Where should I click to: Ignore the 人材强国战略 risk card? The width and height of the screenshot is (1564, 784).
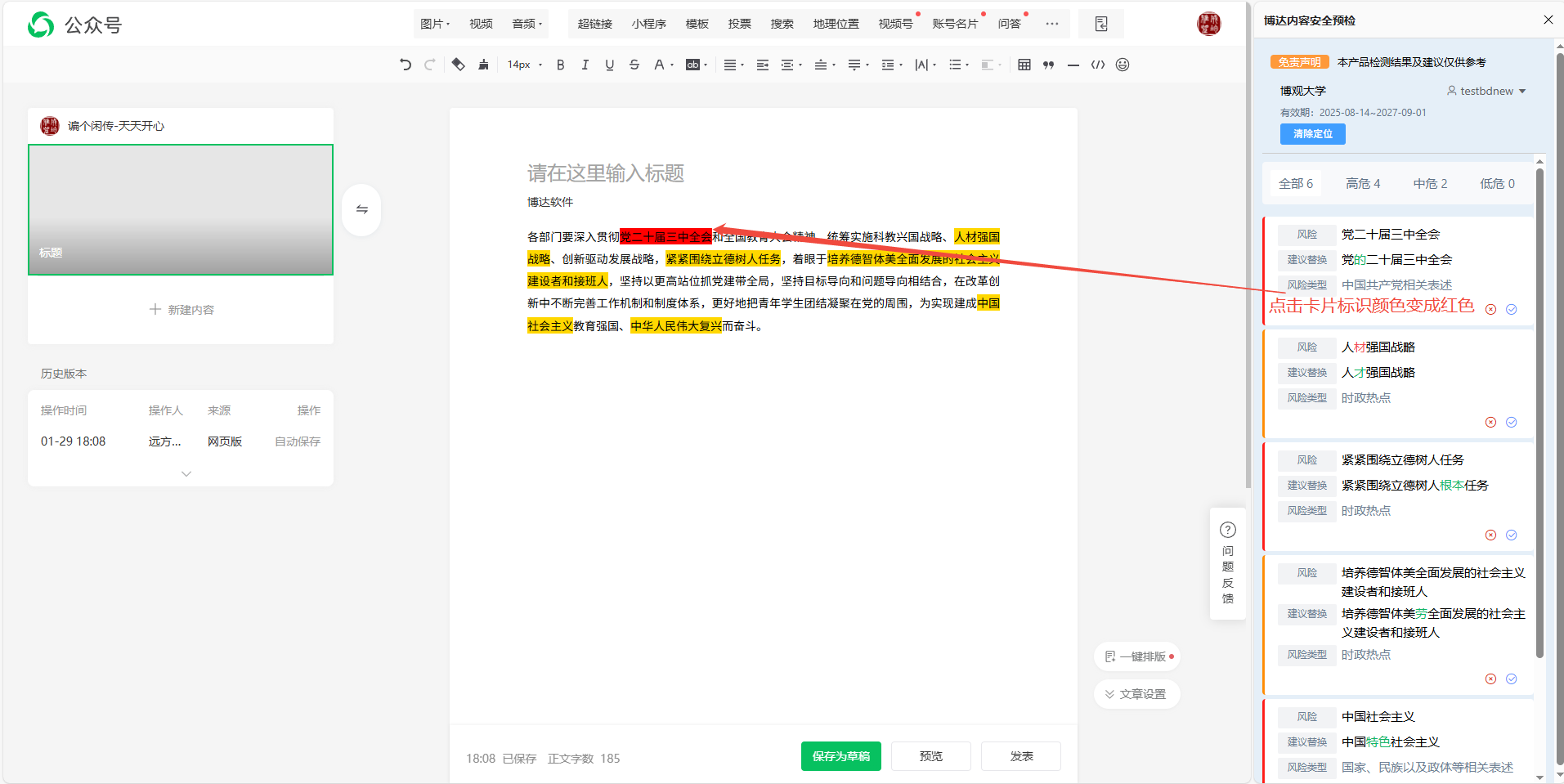click(x=1490, y=423)
